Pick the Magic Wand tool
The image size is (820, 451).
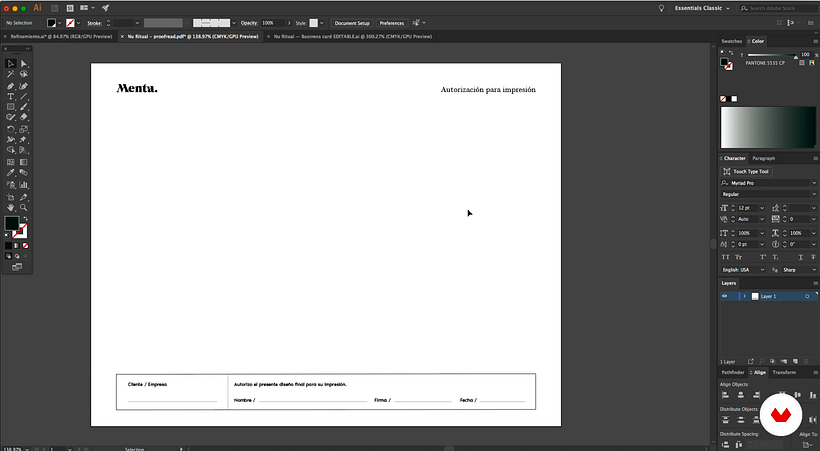coord(10,74)
